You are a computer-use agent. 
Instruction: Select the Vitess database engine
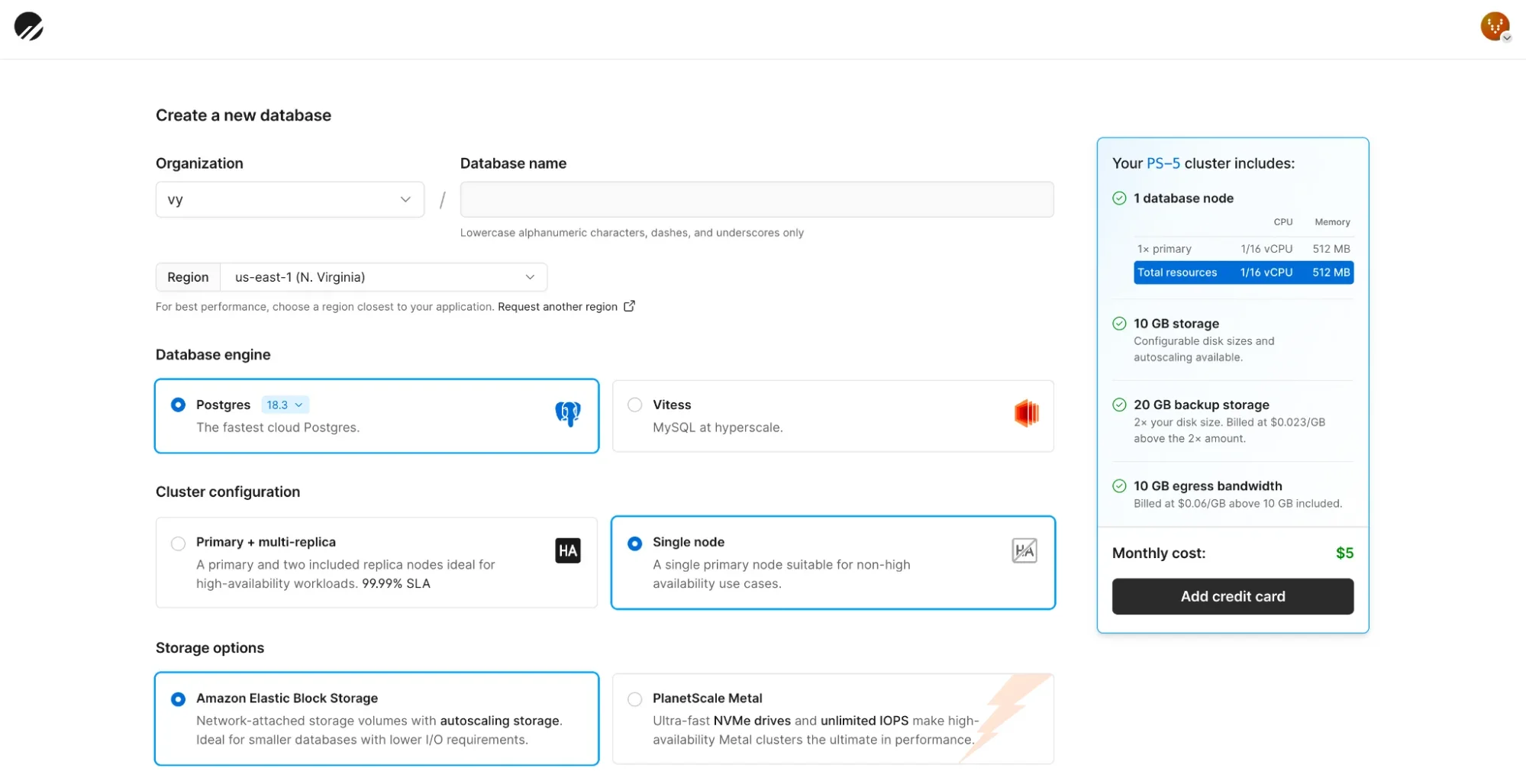pos(634,405)
